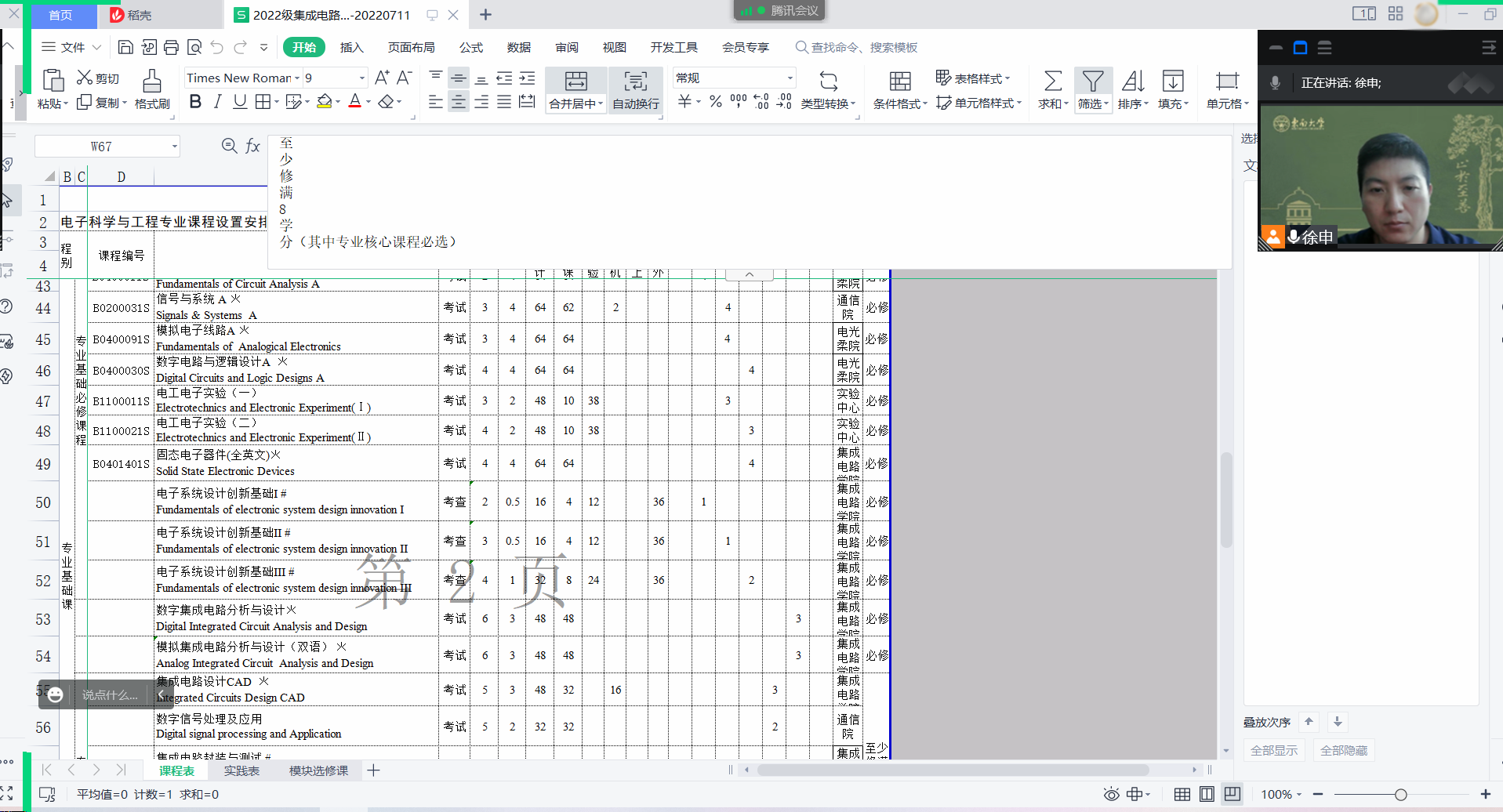Click the Show All (全部显示) button
The image size is (1503, 812).
tap(1273, 750)
